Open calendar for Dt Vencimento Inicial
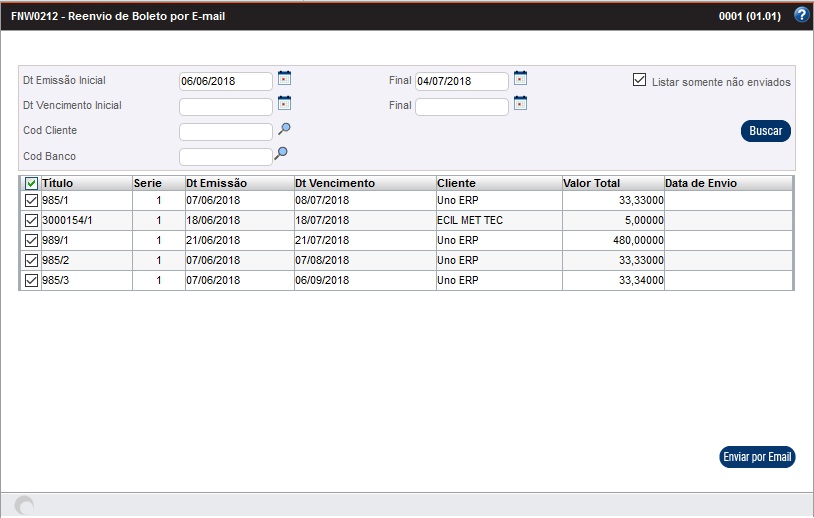 [x=284, y=103]
